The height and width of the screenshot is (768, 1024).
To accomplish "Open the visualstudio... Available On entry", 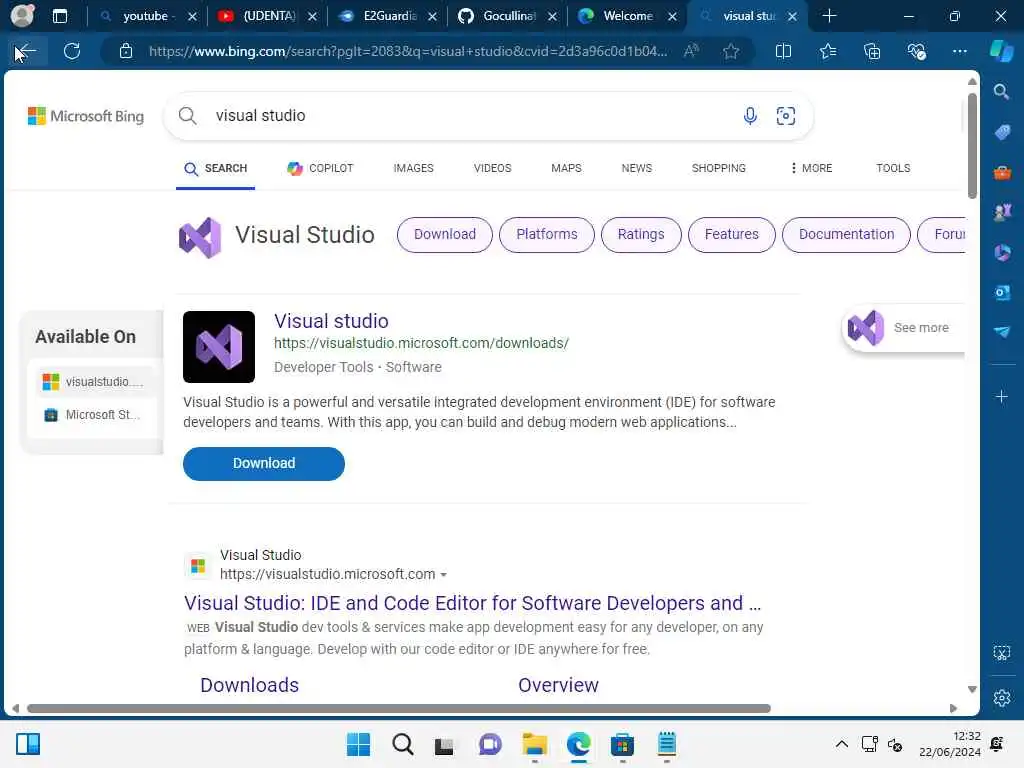I will [x=93, y=381].
